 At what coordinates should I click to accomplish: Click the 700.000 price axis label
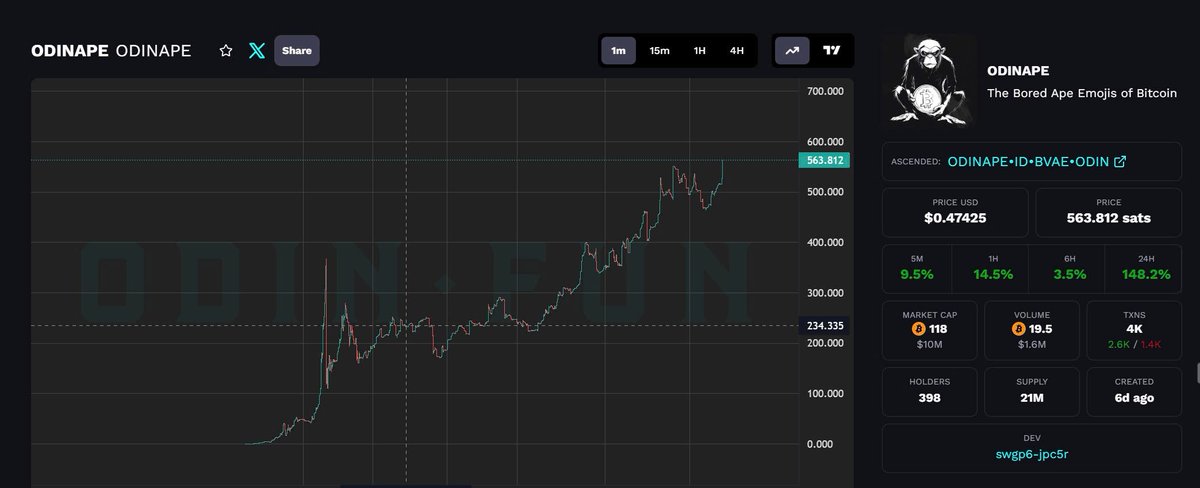point(825,91)
